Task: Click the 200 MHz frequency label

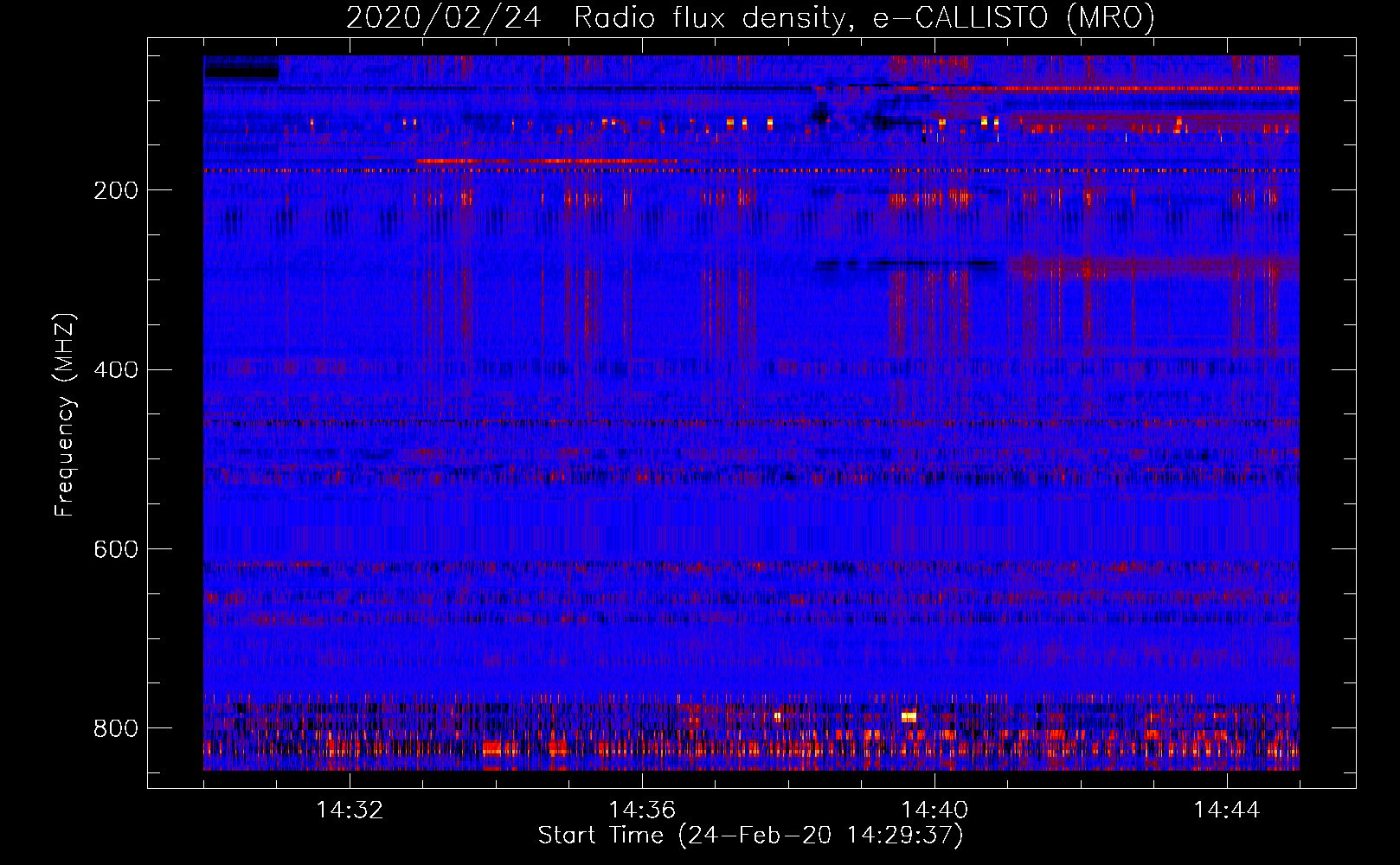Action: (x=116, y=190)
